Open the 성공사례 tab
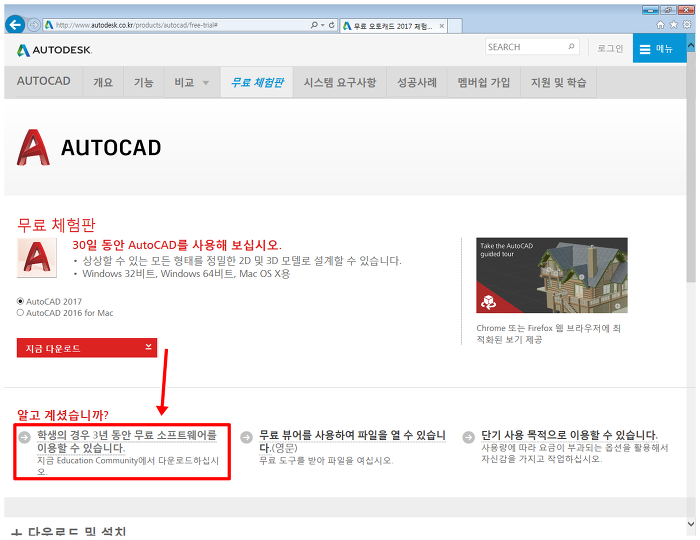700x540 pixels. [x=417, y=83]
